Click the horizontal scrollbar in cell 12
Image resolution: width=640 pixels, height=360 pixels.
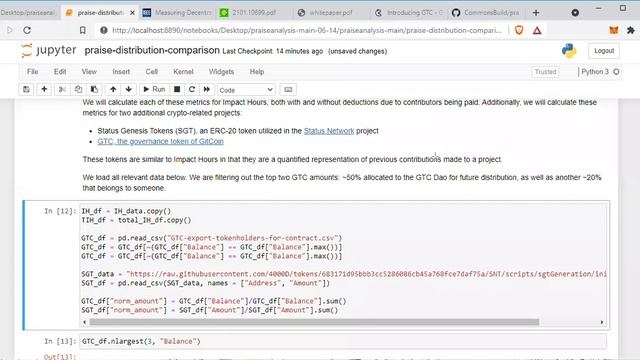point(314,322)
